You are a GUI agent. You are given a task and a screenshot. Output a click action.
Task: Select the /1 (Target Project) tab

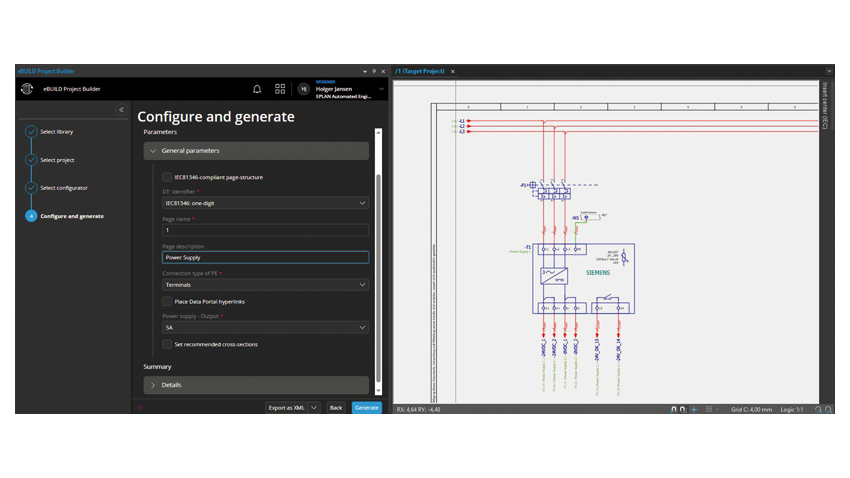(x=420, y=71)
